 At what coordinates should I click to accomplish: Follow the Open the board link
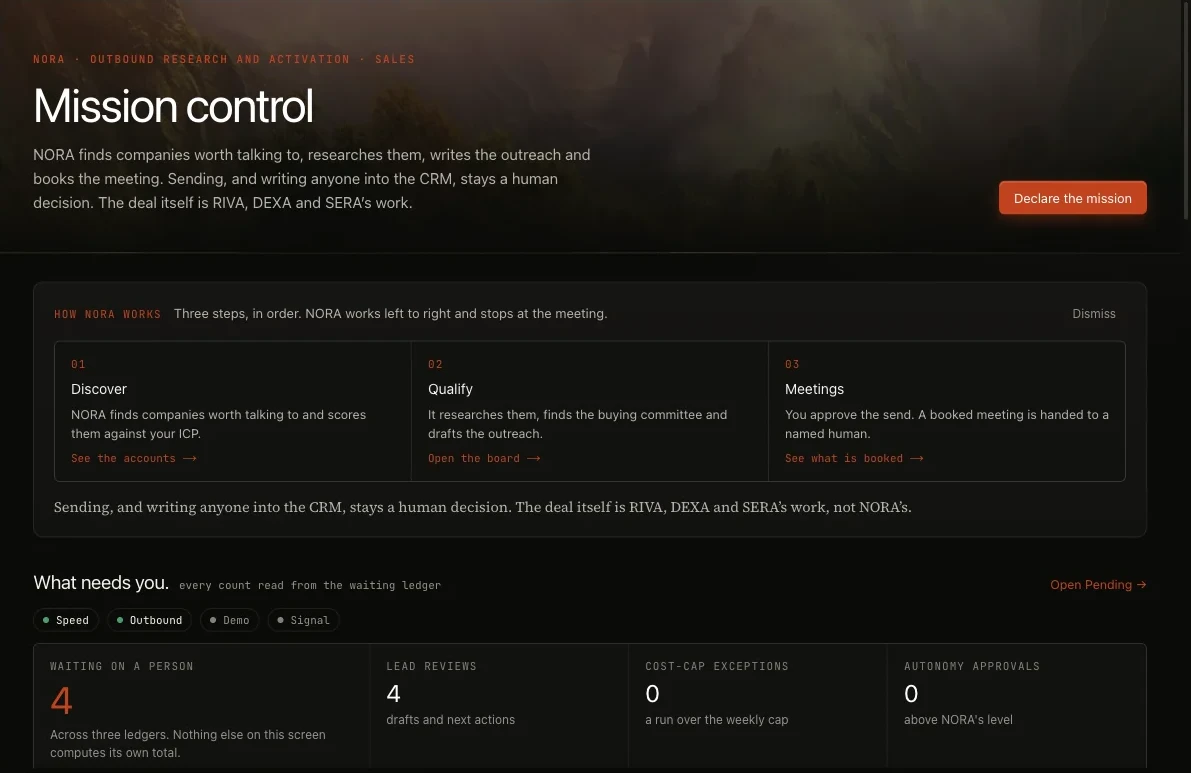click(484, 458)
